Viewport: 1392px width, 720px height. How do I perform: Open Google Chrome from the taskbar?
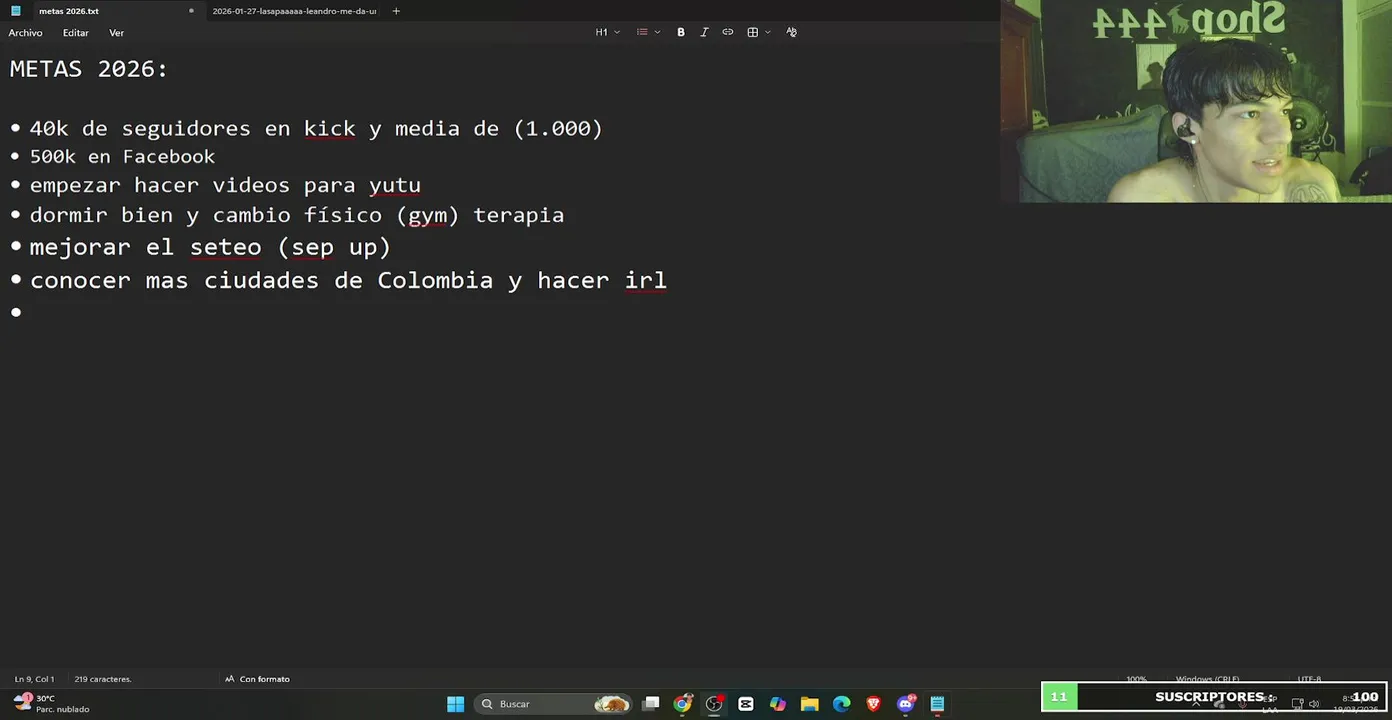coord(682,704)
